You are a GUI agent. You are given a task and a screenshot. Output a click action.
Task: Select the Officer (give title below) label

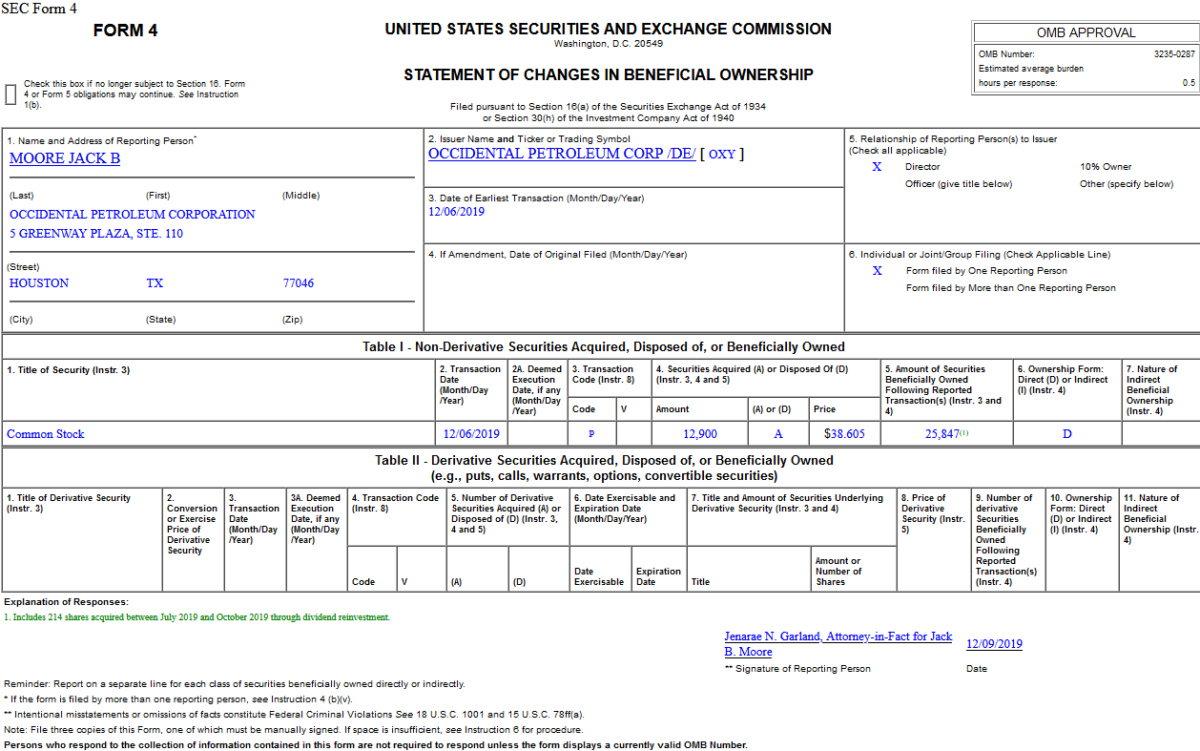[x=959, y=184]
